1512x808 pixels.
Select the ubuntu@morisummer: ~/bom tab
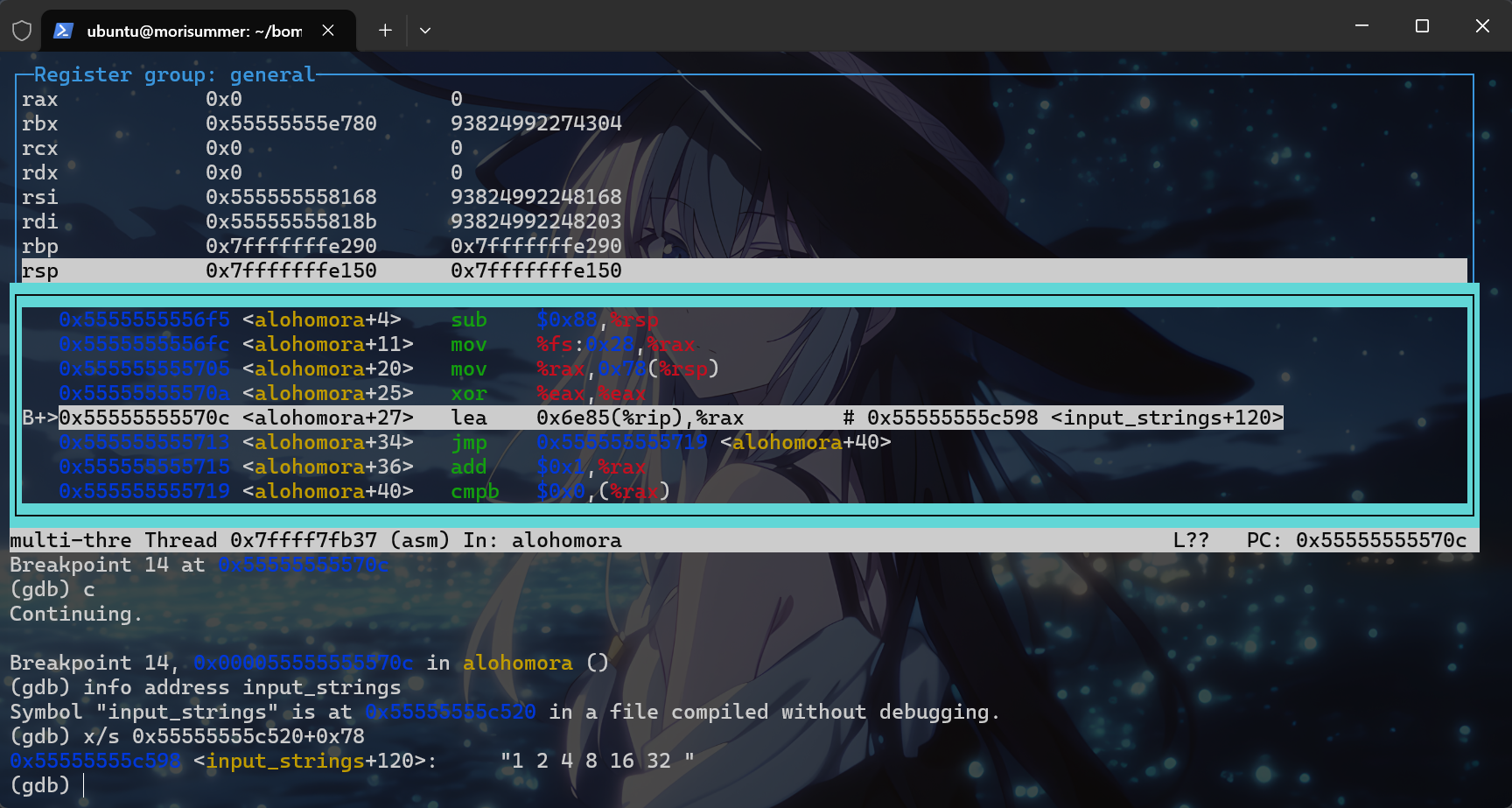193,31
